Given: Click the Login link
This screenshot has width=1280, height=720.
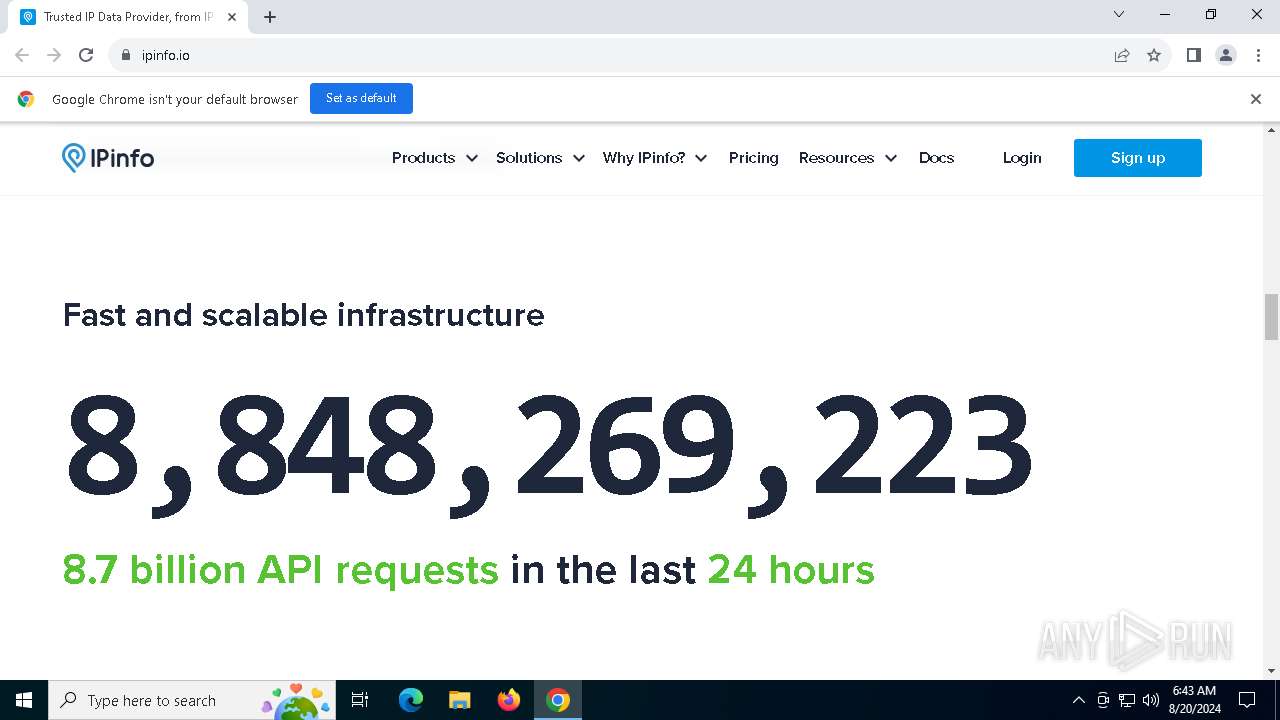Looking at the screenshot, I should click(1022, 158).
